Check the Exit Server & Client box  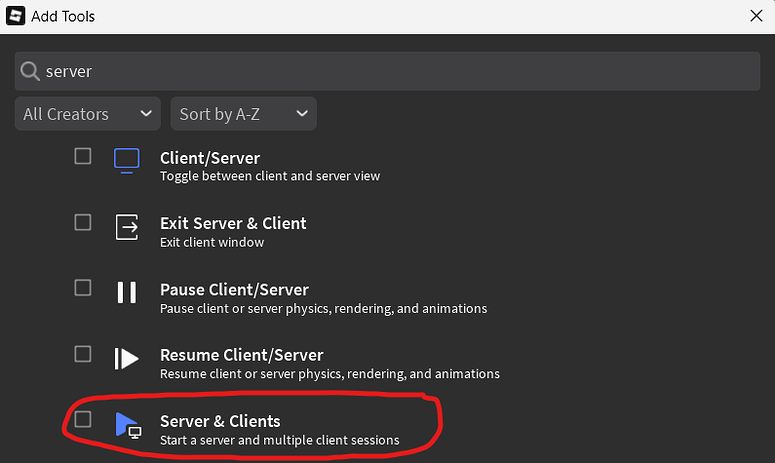click(x=83, y=222)
